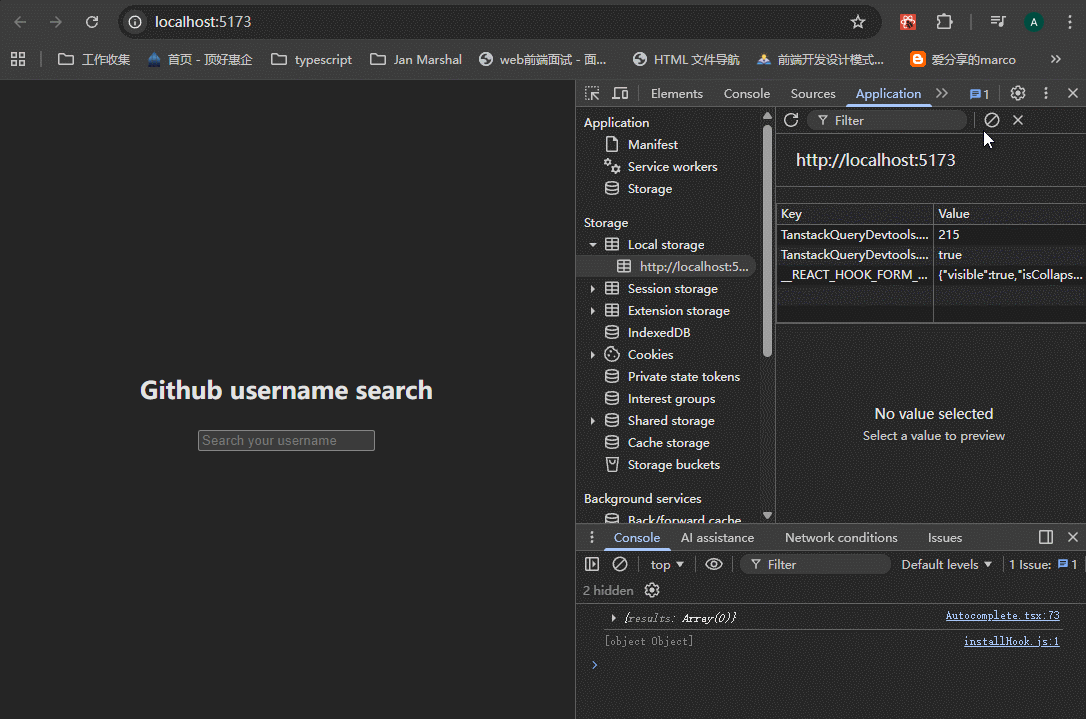Switch to the Elements tab

click(676, 93)
